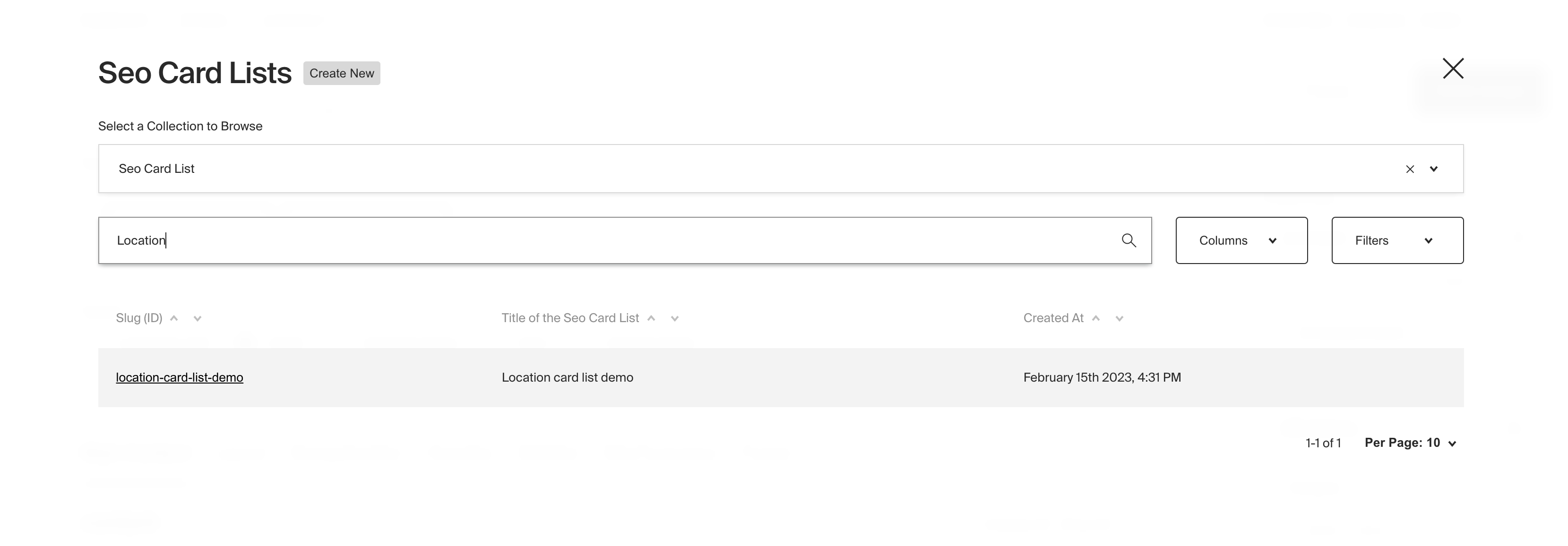This screenshot has height=546, width=1568.
Task: Close the Seo Card Lists browser
Action: coord(1454,68)
